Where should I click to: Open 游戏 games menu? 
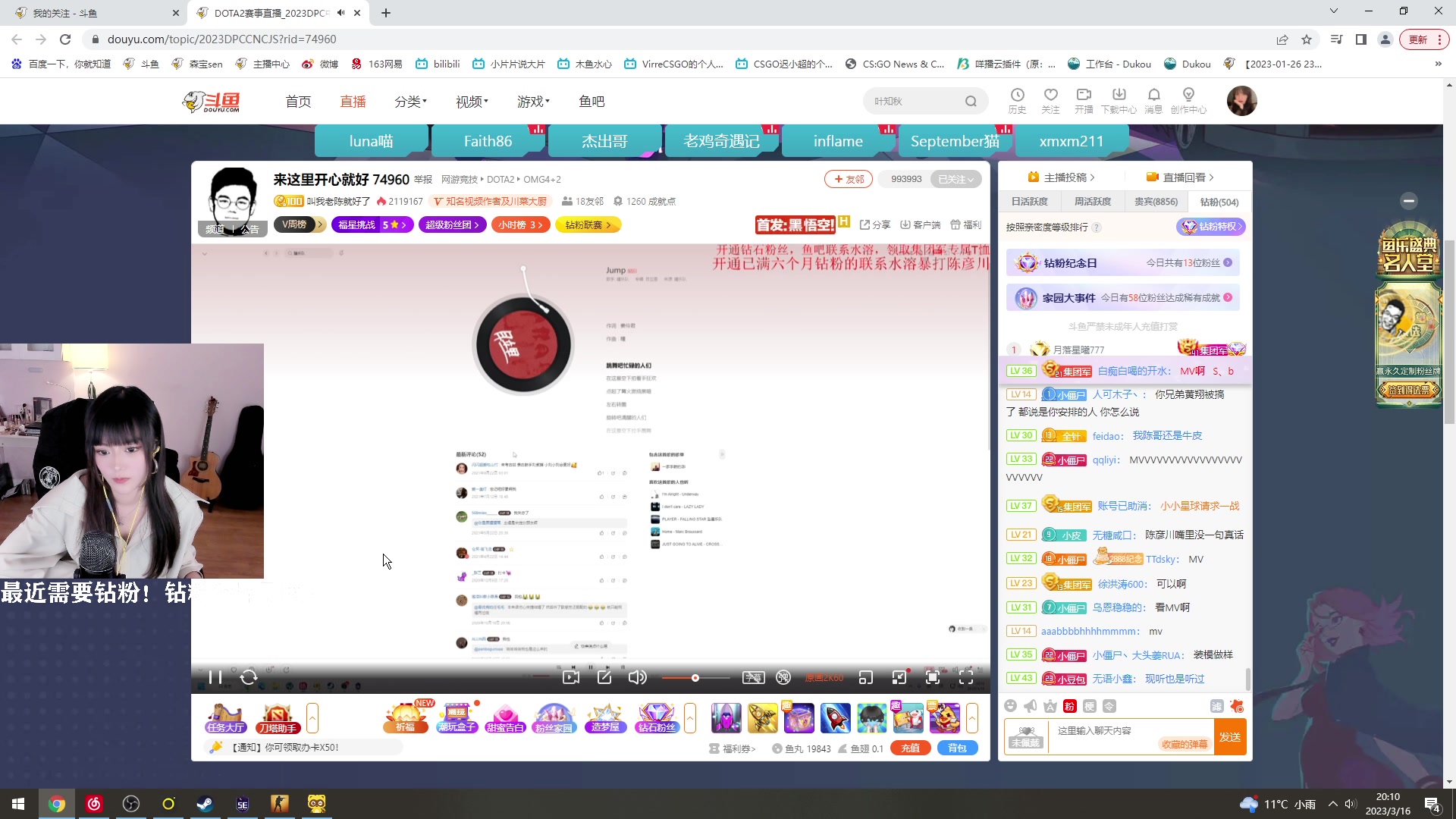(x=533, y=102)
